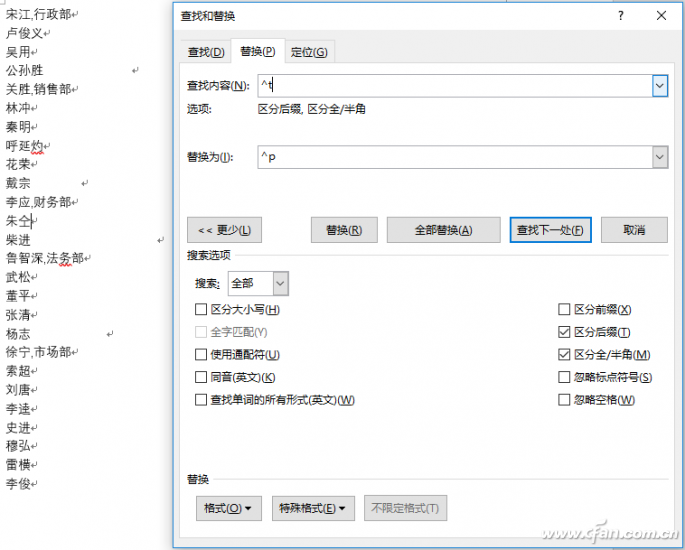Cancel with the 取消 button

click(634, 230)
